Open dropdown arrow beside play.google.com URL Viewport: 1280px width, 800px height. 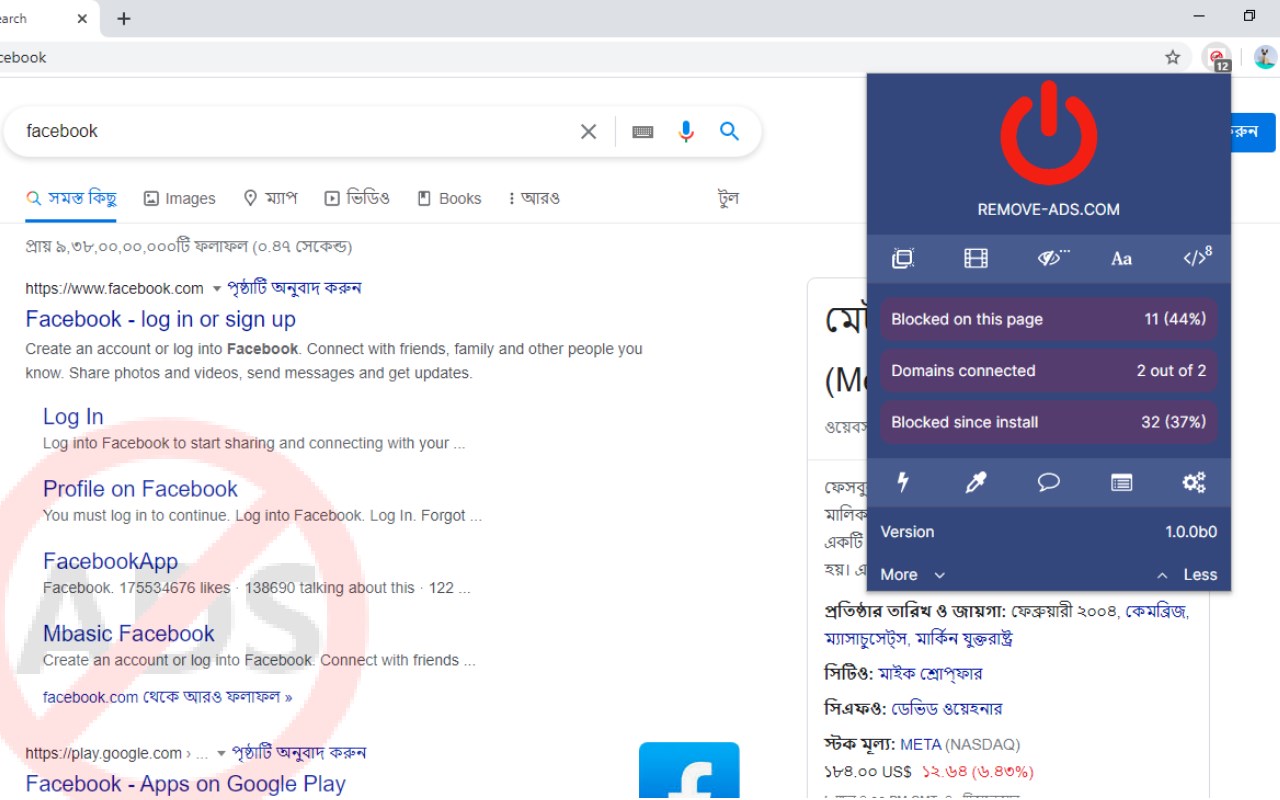(x=220, y=753)
